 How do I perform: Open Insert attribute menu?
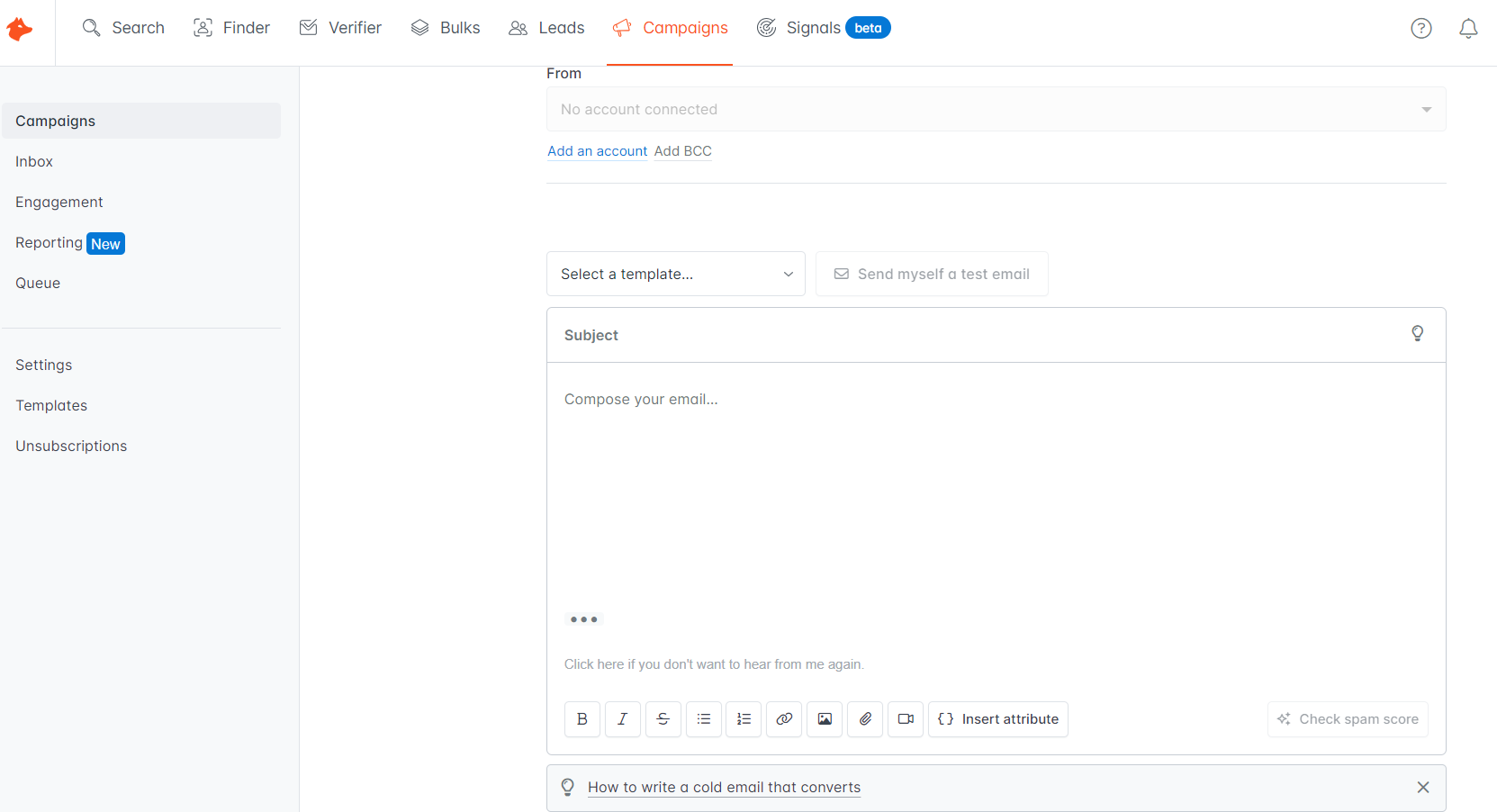click(x=998, y=719)
